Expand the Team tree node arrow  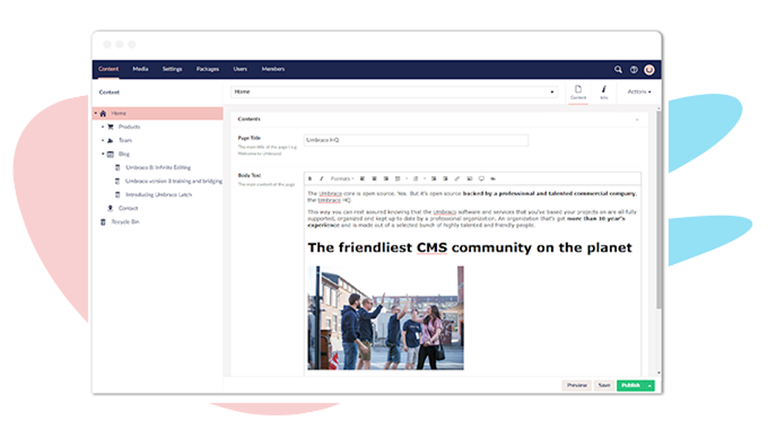coord(103,141)
